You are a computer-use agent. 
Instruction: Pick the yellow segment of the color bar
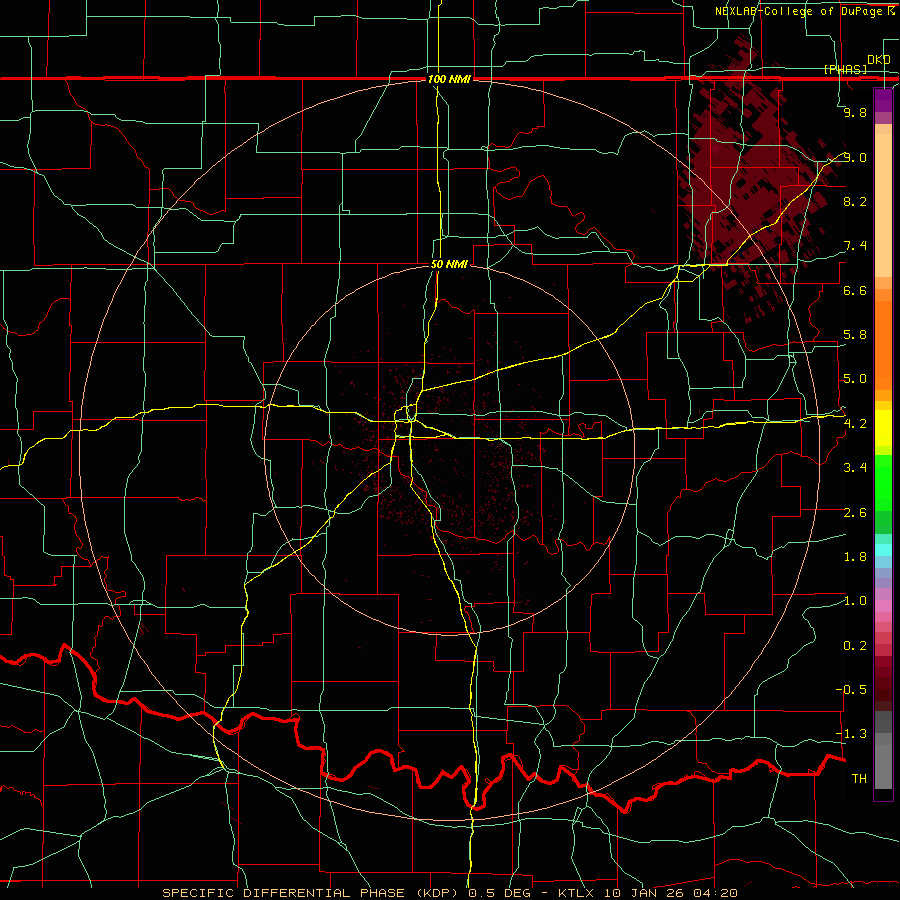(883, 428)
